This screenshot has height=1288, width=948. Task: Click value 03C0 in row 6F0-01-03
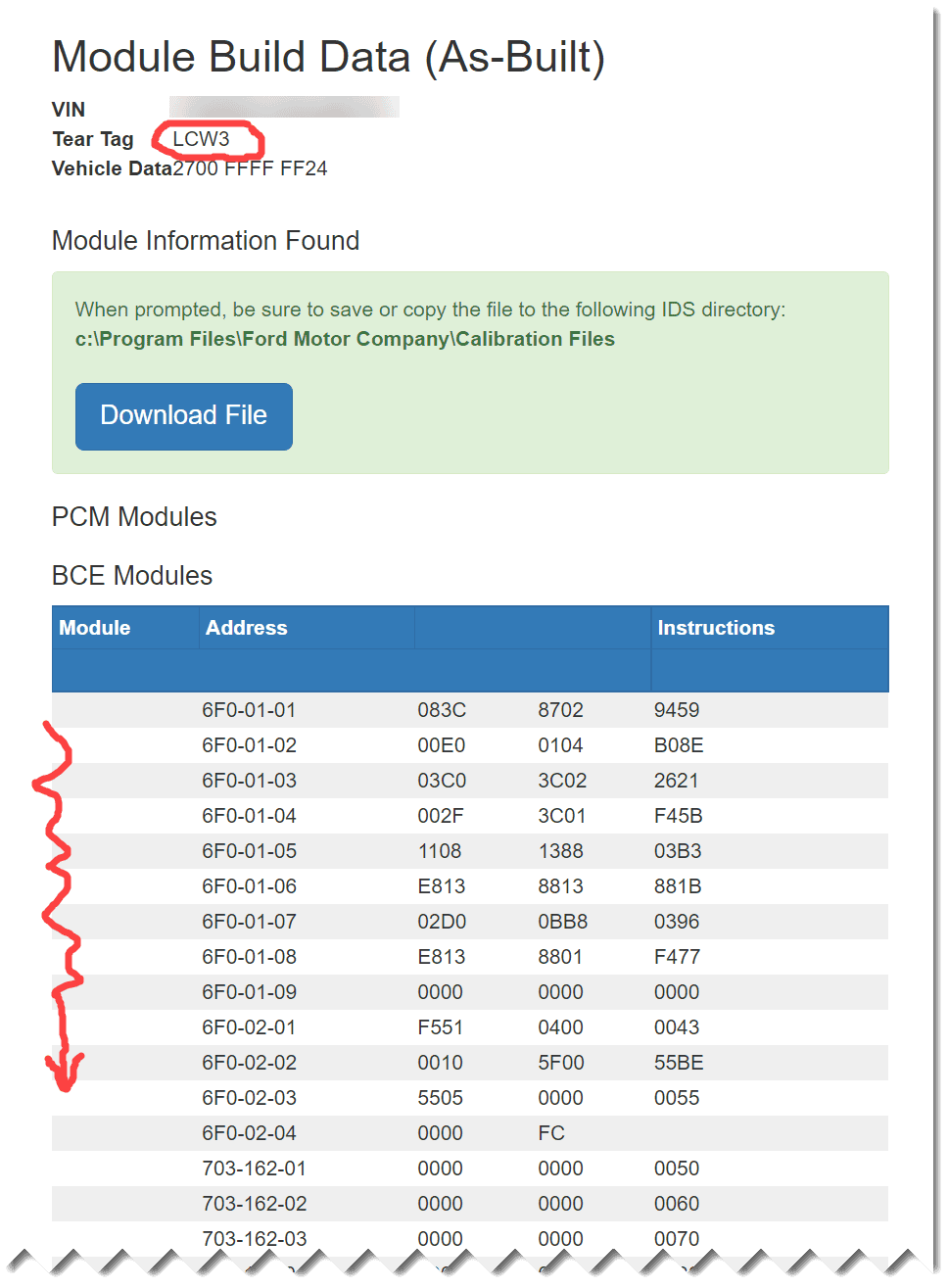pyautogui.click(x=442, y=781)
